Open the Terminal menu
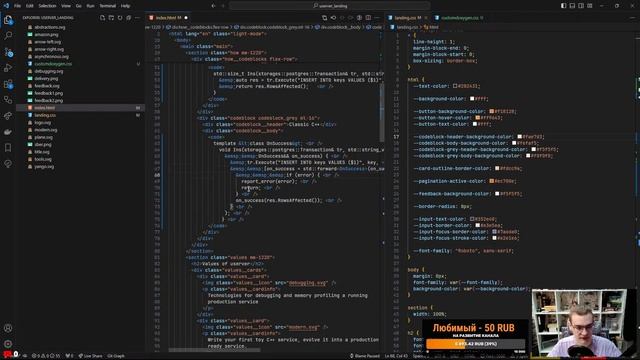Image resolution: width=640 pixels, height=360 pixels. (x=108, y=6)
